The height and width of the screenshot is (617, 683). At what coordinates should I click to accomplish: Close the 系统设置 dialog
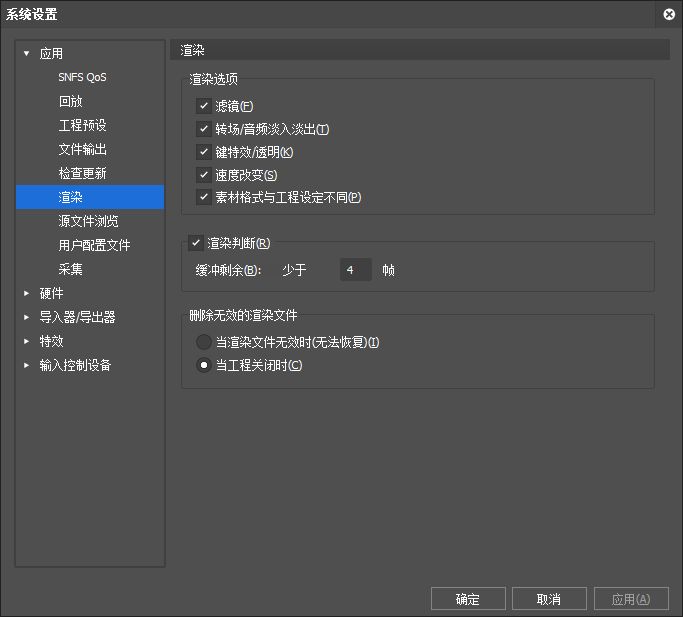pyautogui.click(x=669, y=14)
